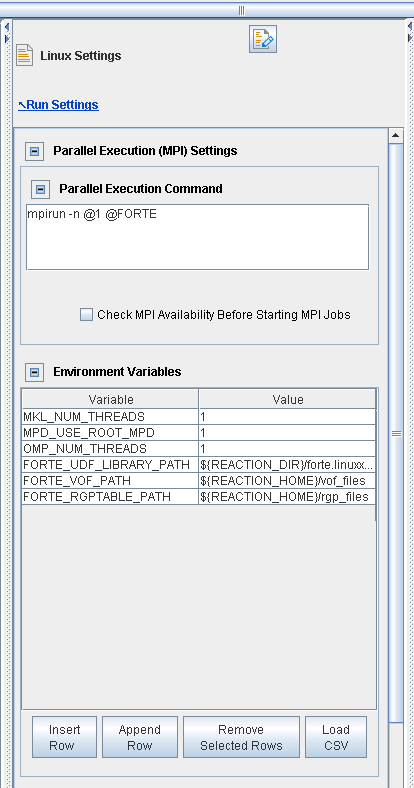Click the OMP_NUM_THREADS value cell
Screen dimensions: 414x788
click(x=287, y=449)
